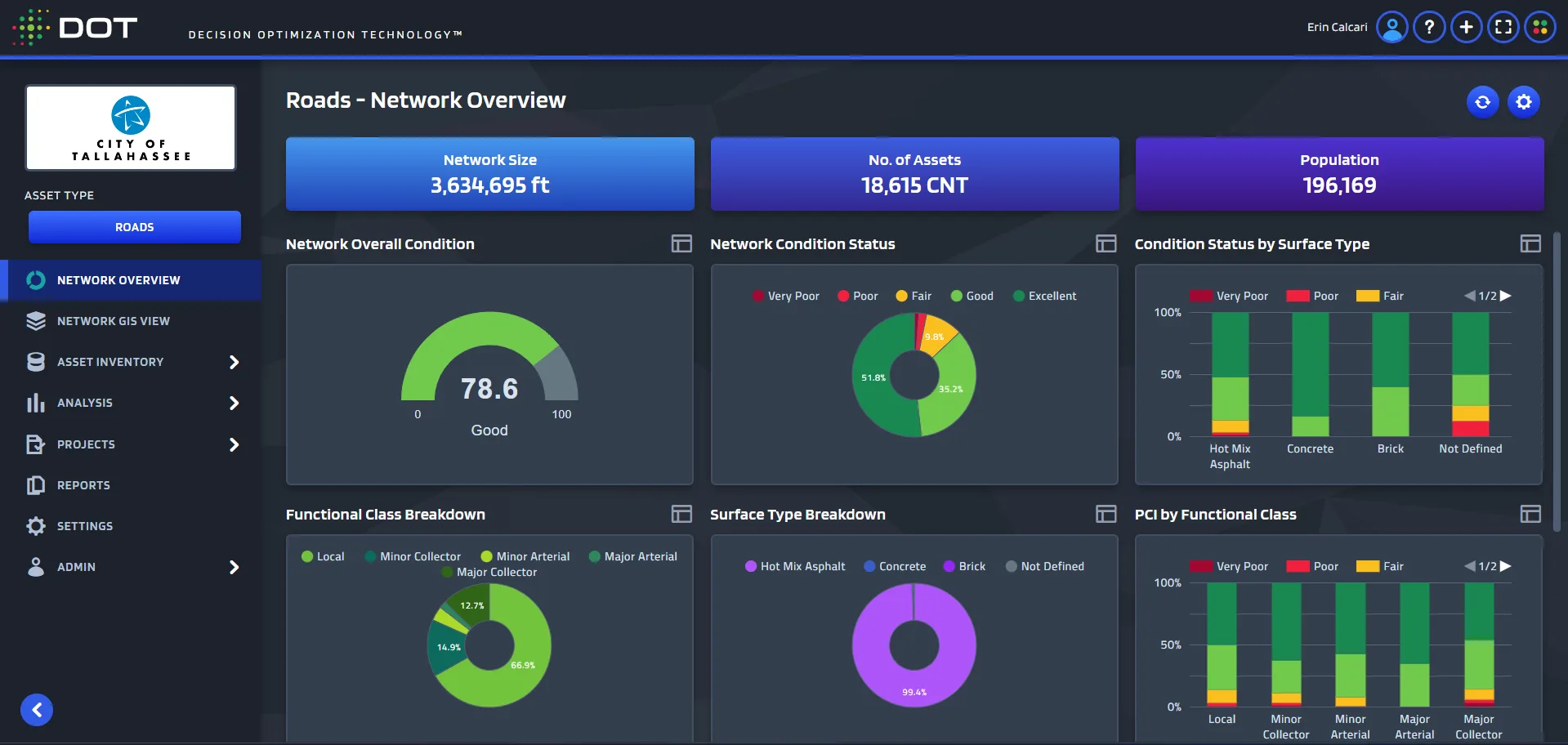Open Asset Inventory menu item
This screenshot has height=745, width=1568.
tap(131, 362)
